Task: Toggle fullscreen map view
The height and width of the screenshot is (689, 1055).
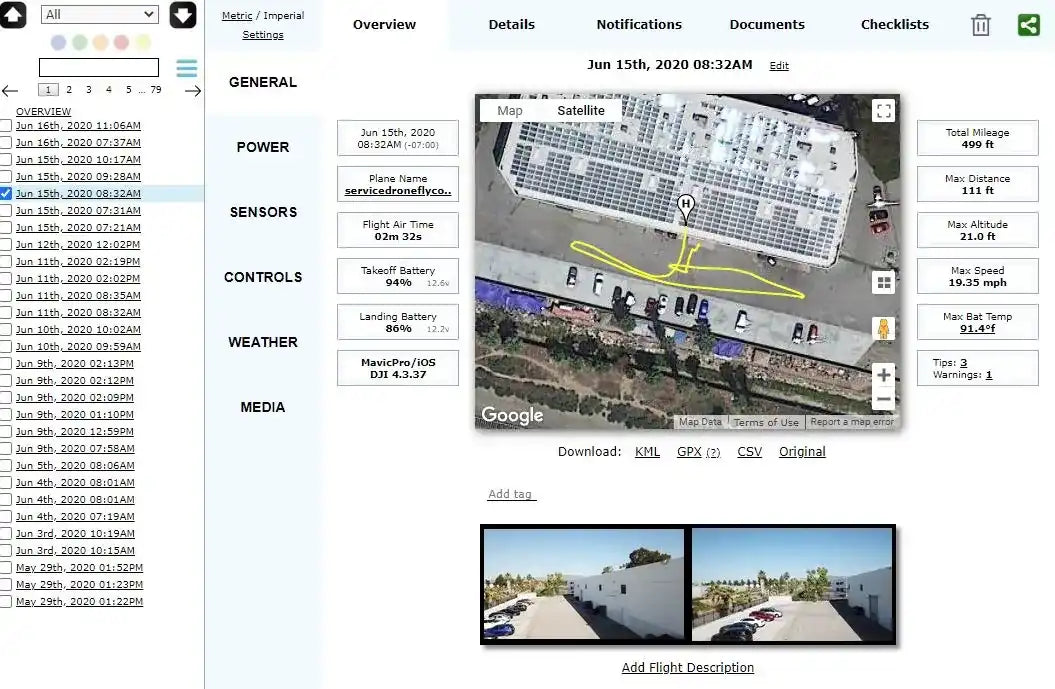Action: point(883,110)
